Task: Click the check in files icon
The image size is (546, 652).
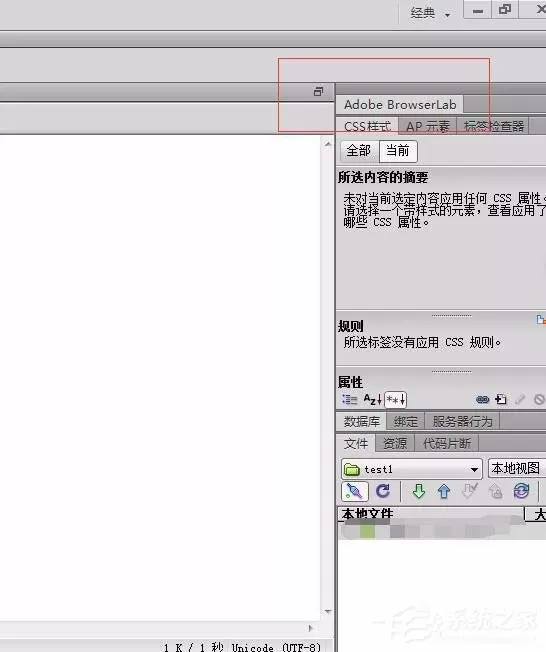Action: point(495,492)
